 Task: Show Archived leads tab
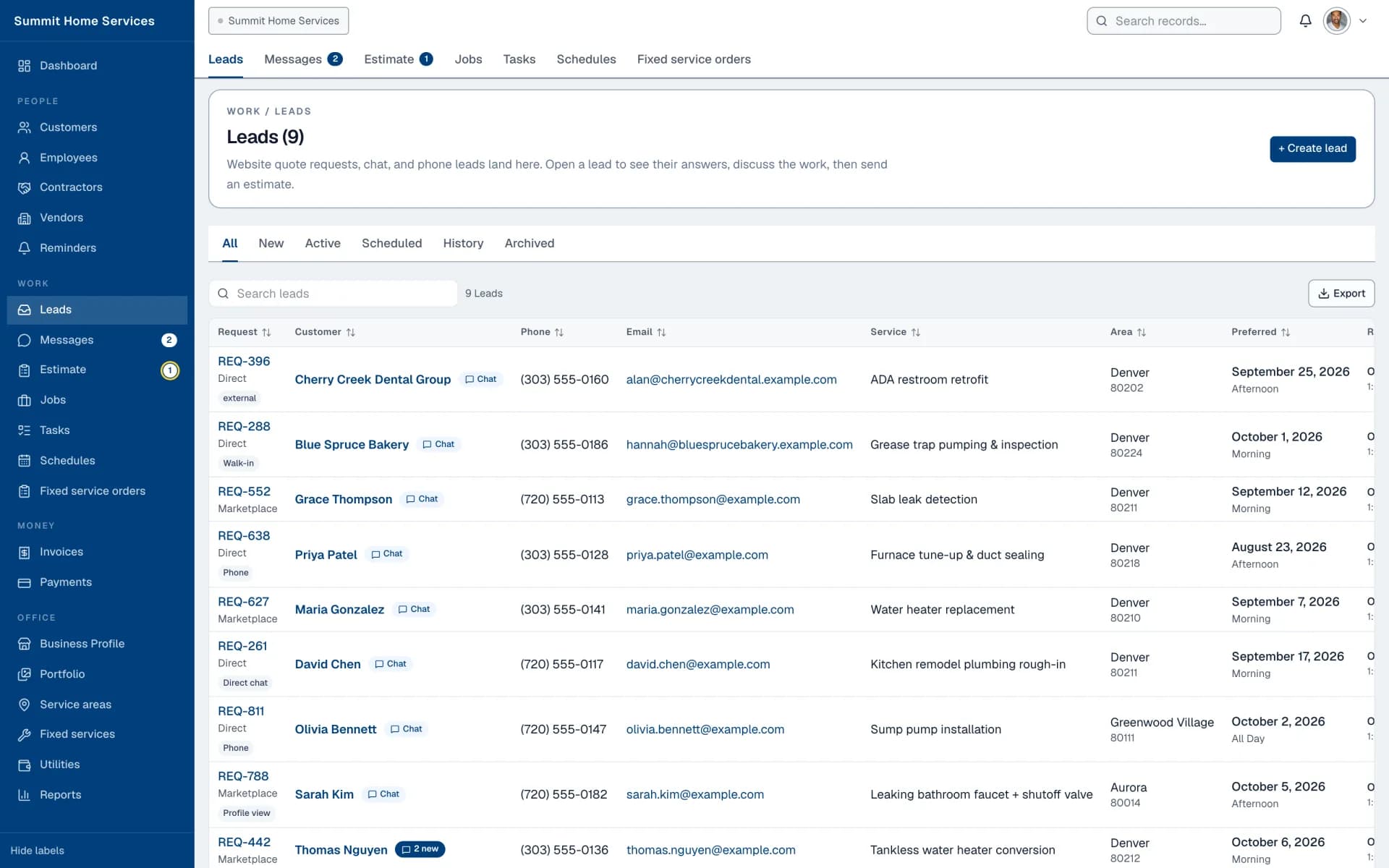[x=530, y=244]
